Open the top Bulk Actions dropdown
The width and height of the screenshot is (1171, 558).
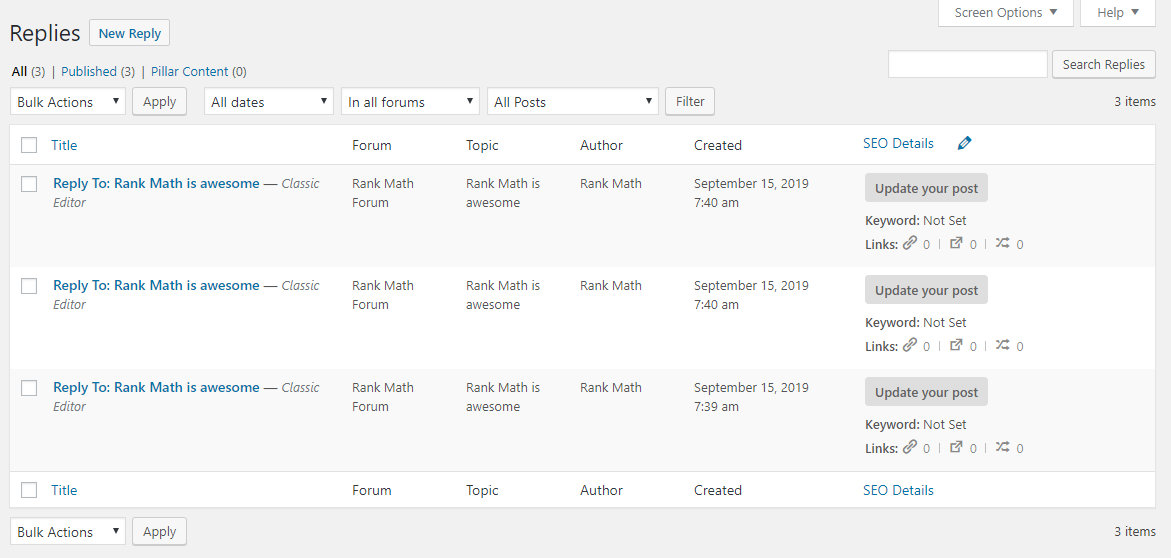(68, 102)
